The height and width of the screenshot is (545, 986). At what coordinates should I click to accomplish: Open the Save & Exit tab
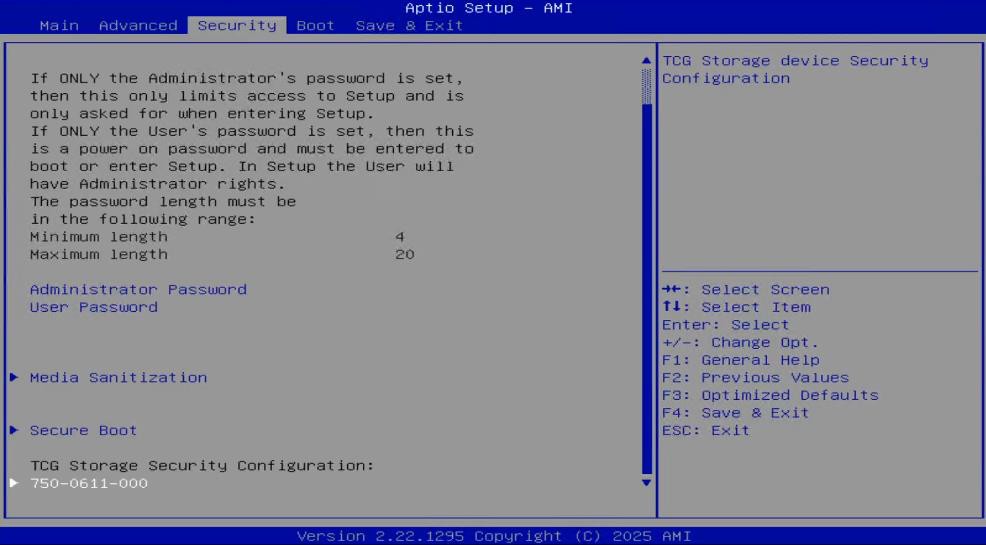409,26
